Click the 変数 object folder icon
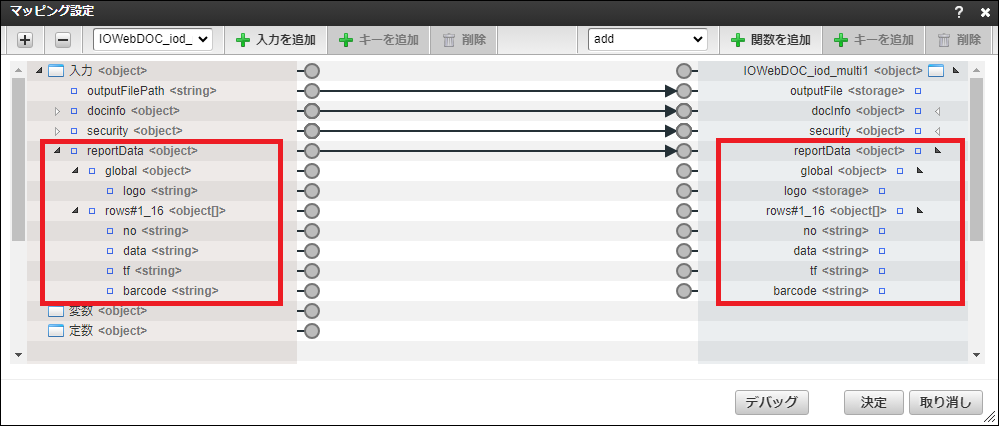Image resolution: width=999 pixels, height=426 pixels. 56,311
